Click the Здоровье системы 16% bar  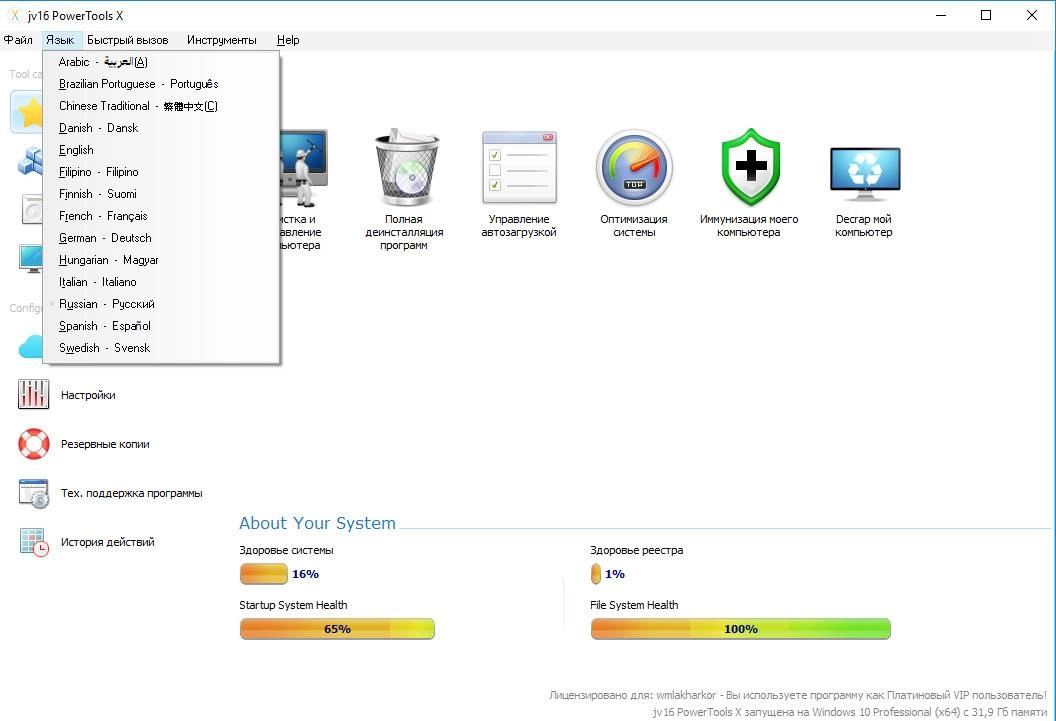[x=264, y=574]
